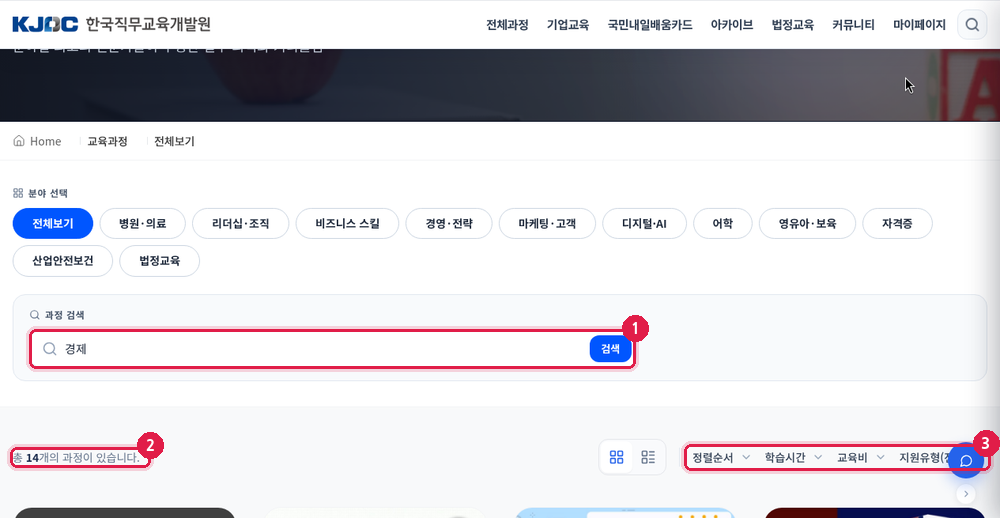Open 커뮤니티 menu
The height and width of the screenshot is (518, 1000).
tap(853, 25)
